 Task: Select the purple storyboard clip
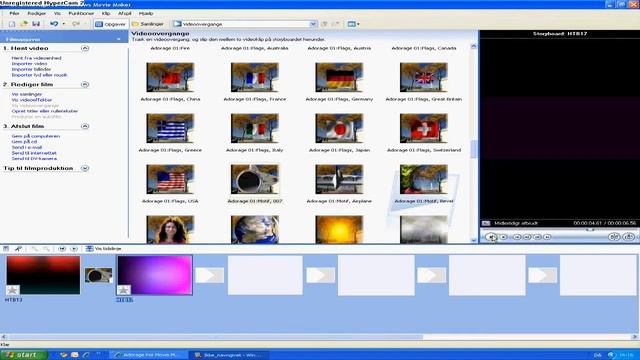coord(154,275)
